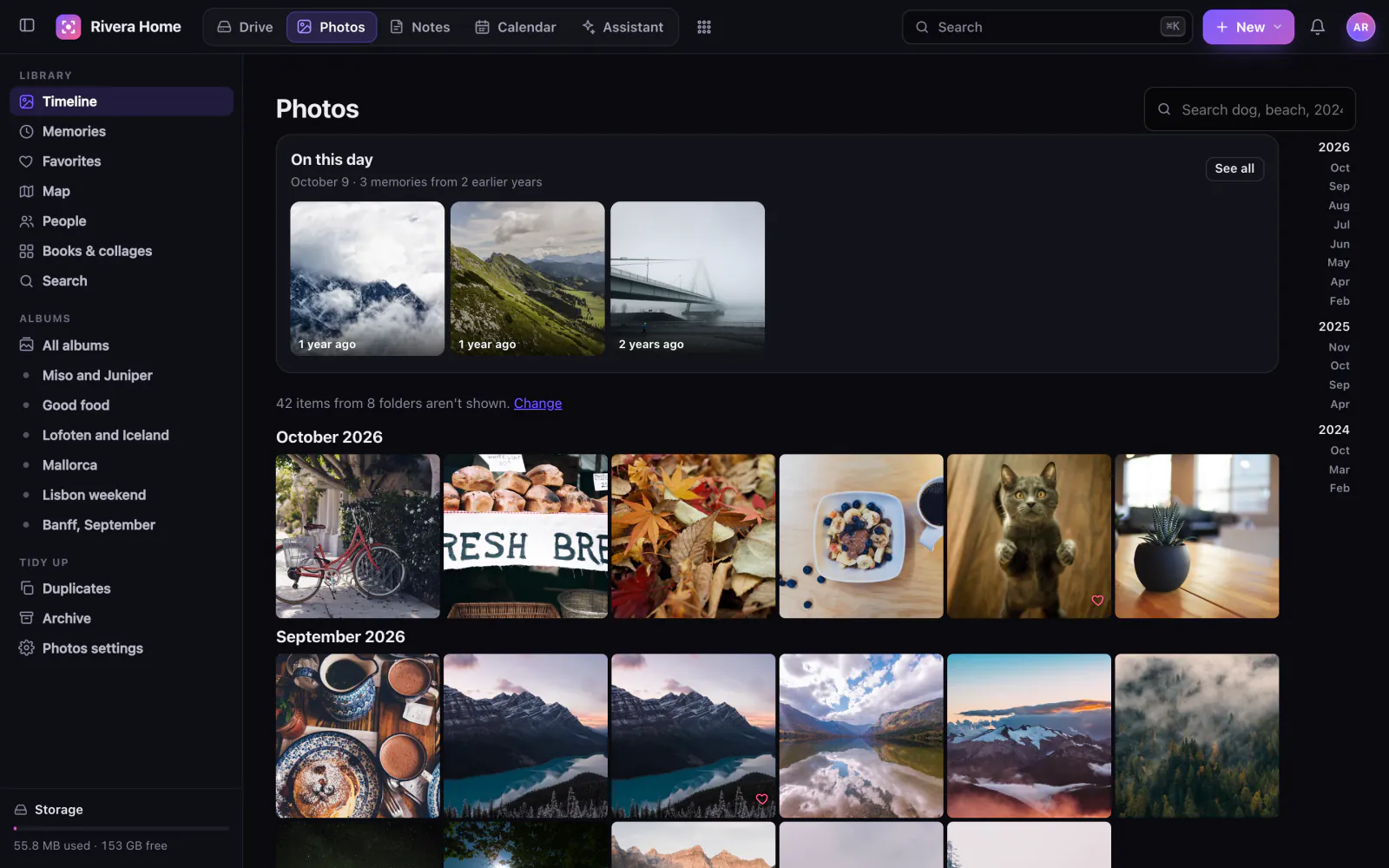Open the Fresh Bread photo thumbnail
This screenshot has width=1389, height=868.
(x=526, y=536)
